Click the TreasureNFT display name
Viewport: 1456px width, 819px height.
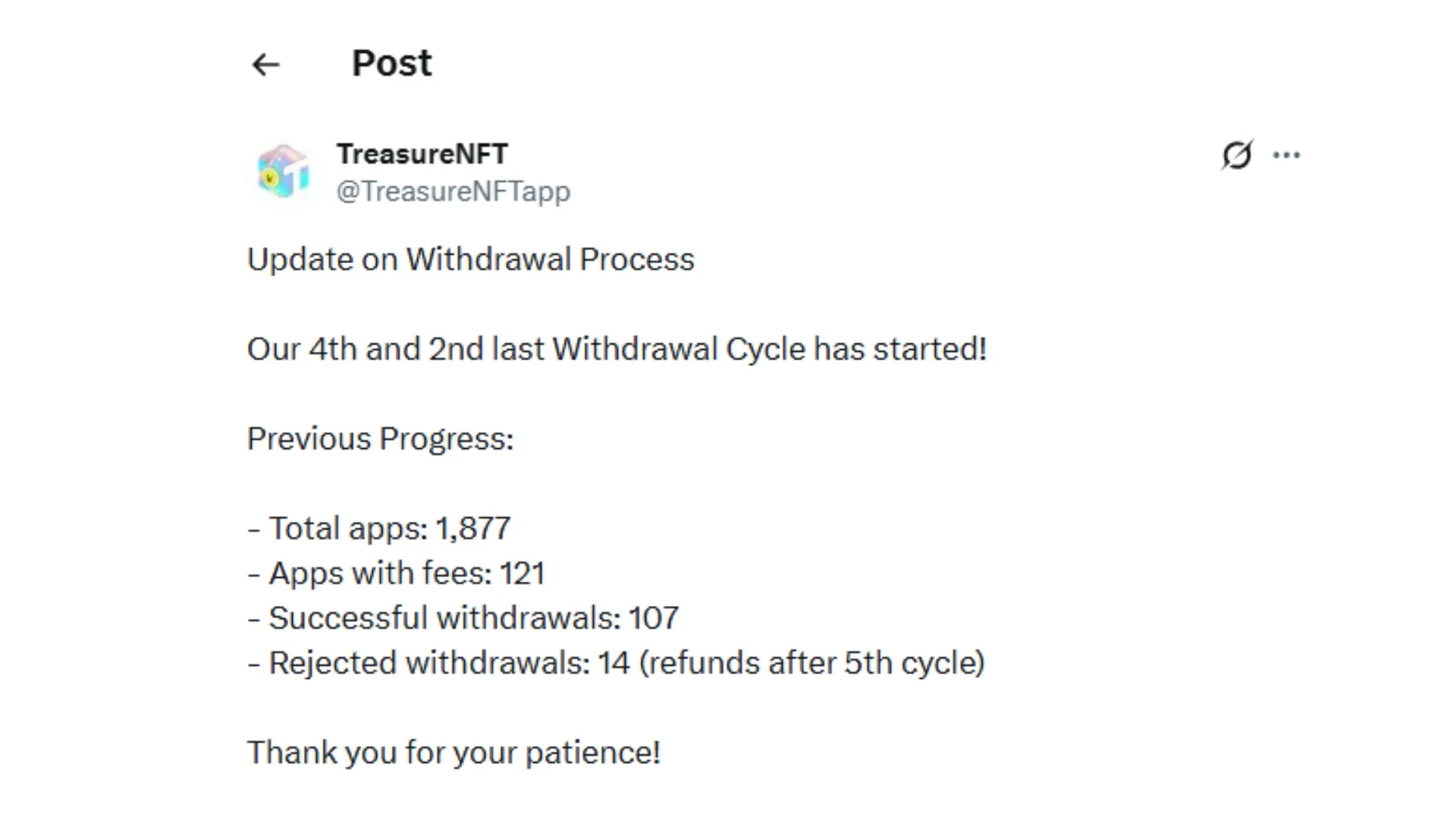422,154
